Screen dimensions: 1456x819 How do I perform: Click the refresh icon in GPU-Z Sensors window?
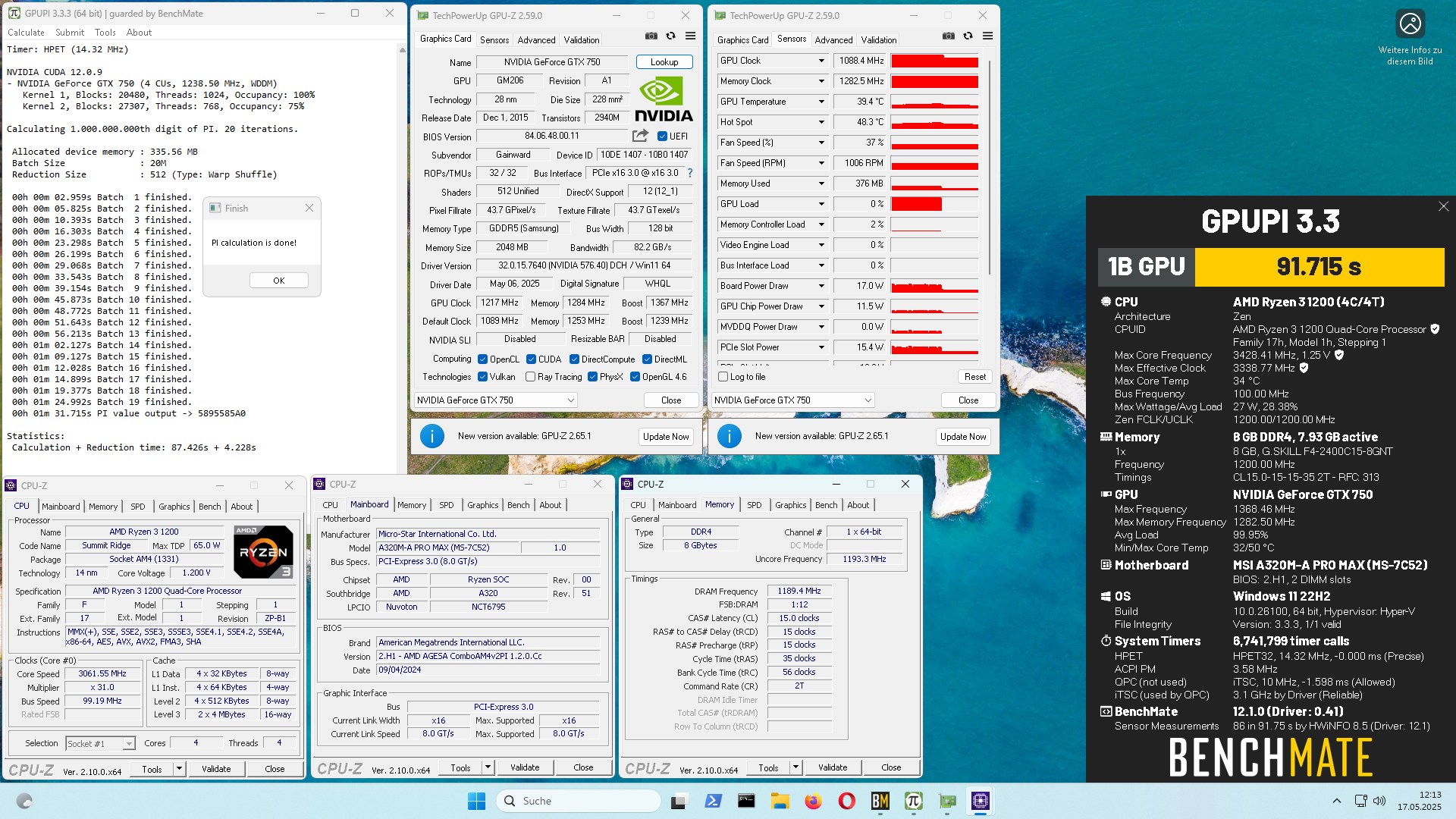pyautogui.click(x=968, y=36)
